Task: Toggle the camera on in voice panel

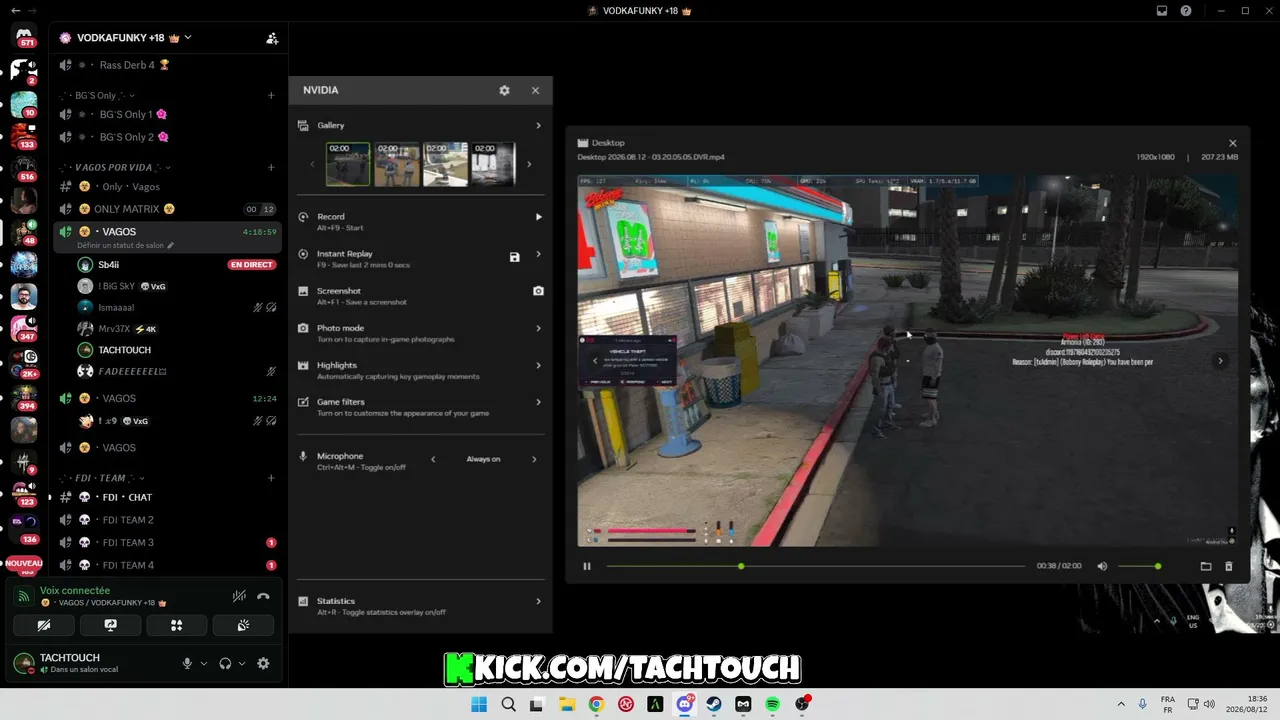Action: (x=44, y=625)
